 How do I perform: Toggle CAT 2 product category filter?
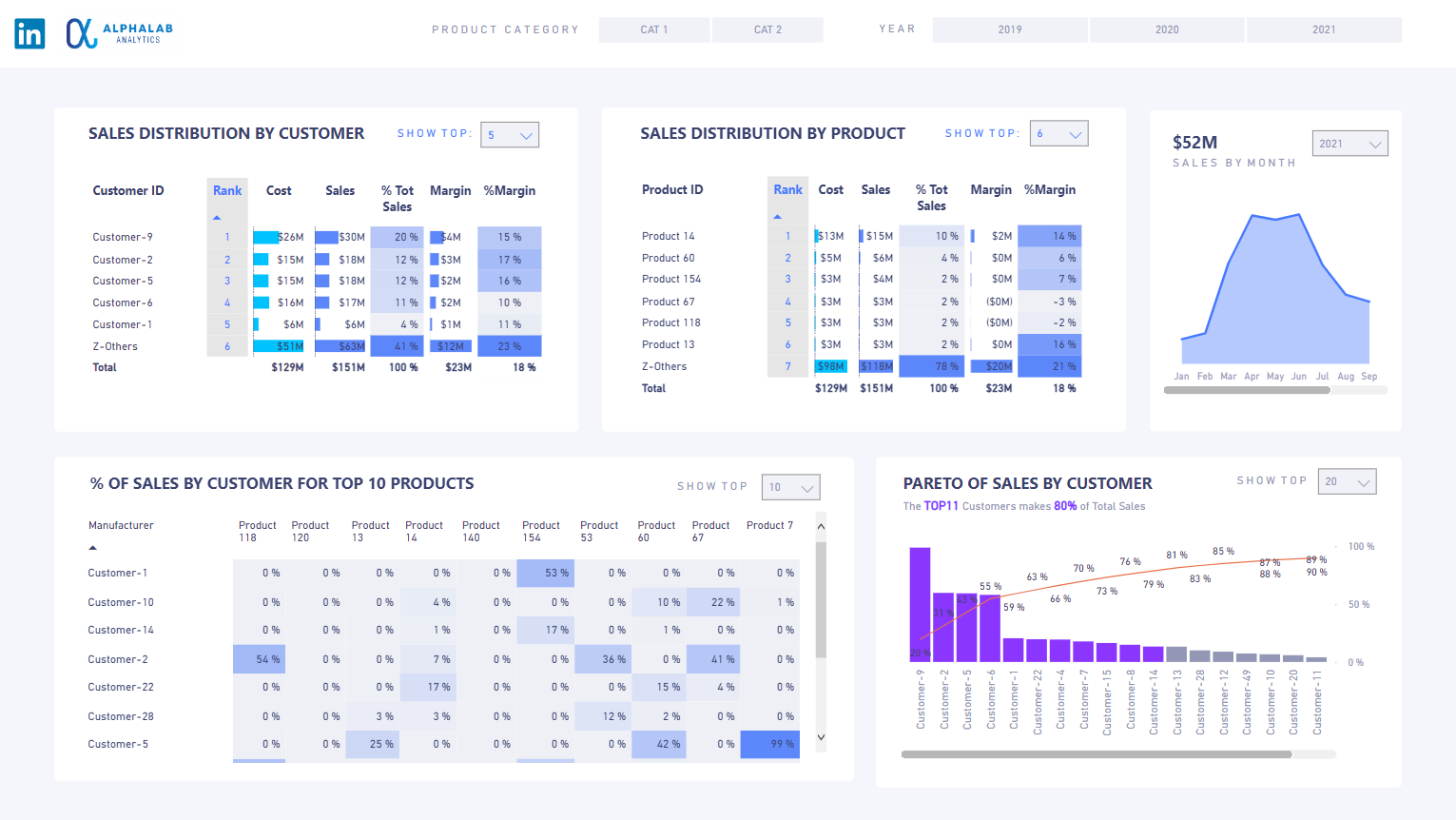pyautogui.click(x=767, y=29)
